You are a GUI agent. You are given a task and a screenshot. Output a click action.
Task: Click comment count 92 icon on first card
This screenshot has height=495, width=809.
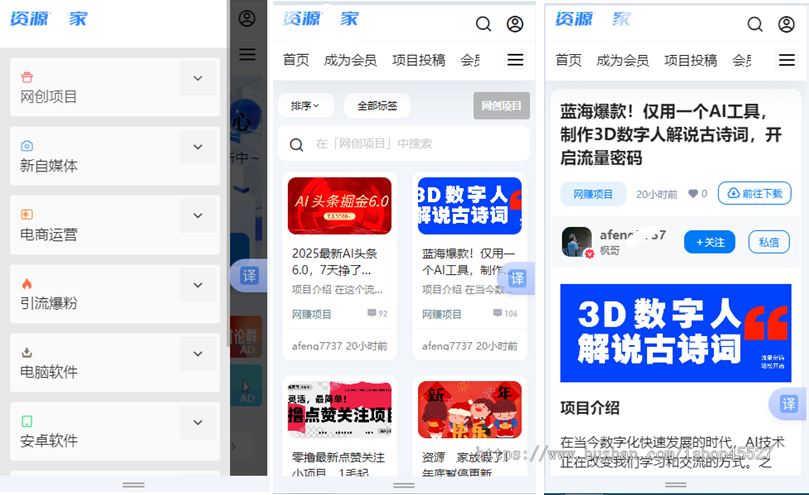click(371, 313)
